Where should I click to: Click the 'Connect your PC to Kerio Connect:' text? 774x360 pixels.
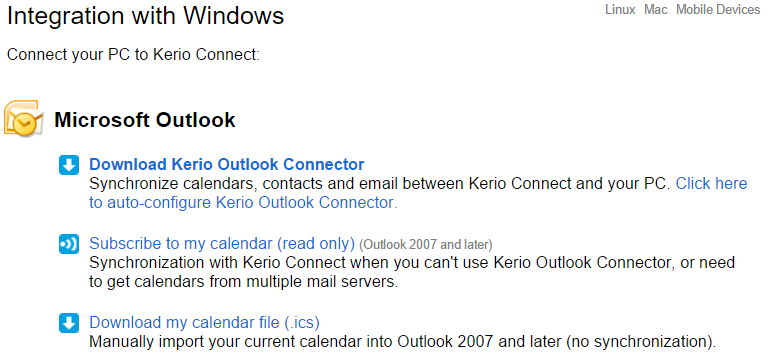(x=133, y=54)
